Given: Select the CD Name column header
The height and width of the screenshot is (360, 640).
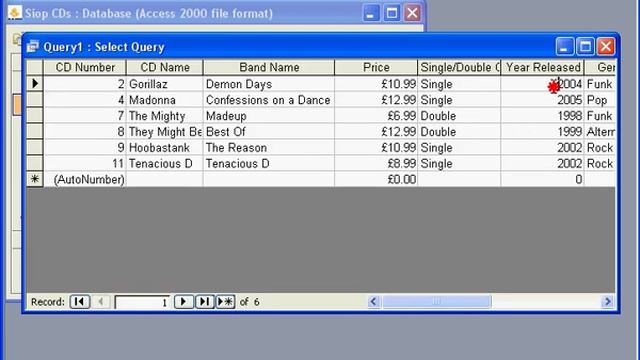Looking at the screenshot, I should [x=164, y=67].
